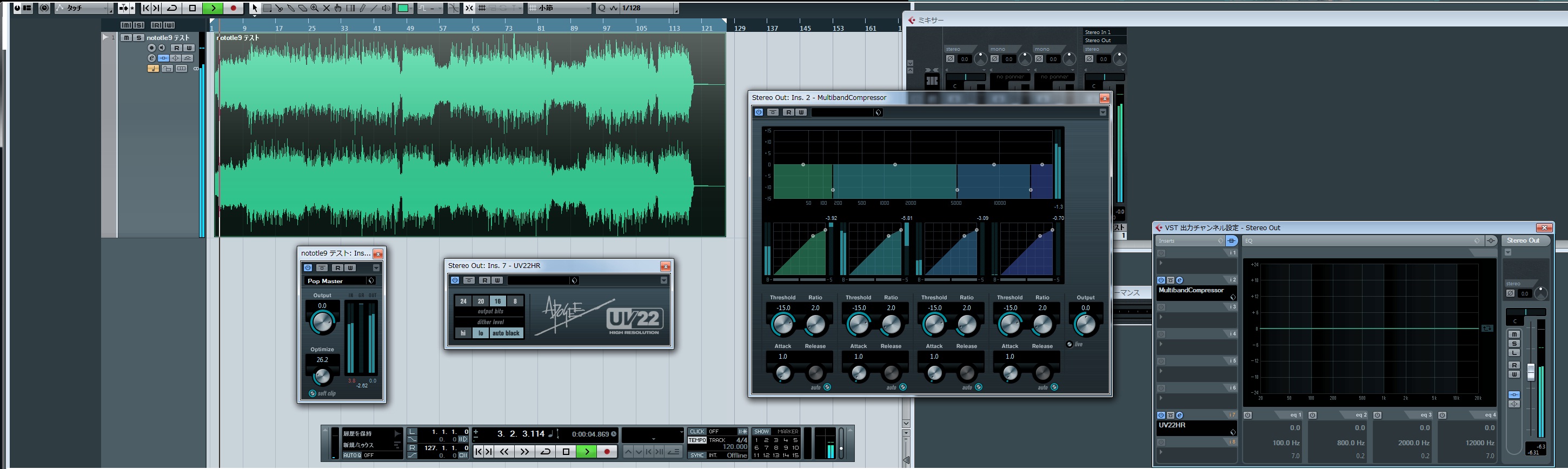This screenshot has width=1568, height=469.
Task: Click the toolbar Stop button
Action: point(192,8)
